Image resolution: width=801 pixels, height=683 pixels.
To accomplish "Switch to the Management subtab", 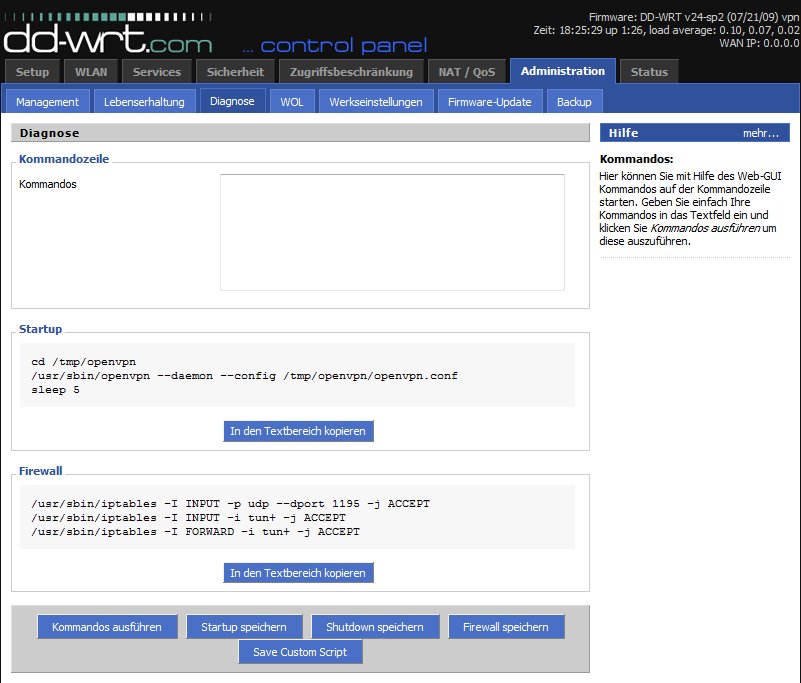I will coord(48,102).
